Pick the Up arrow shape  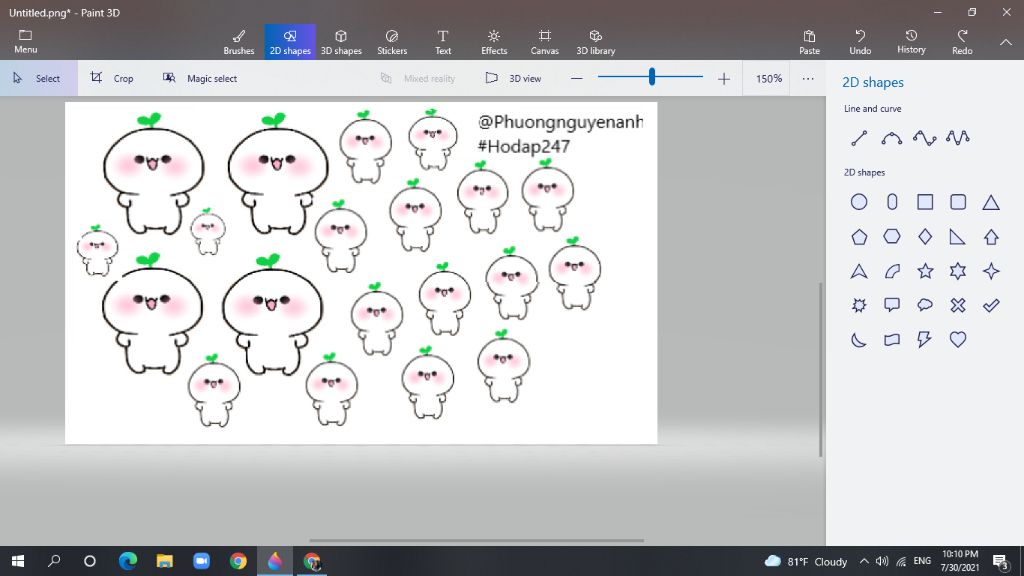click(x=991, y=236)
